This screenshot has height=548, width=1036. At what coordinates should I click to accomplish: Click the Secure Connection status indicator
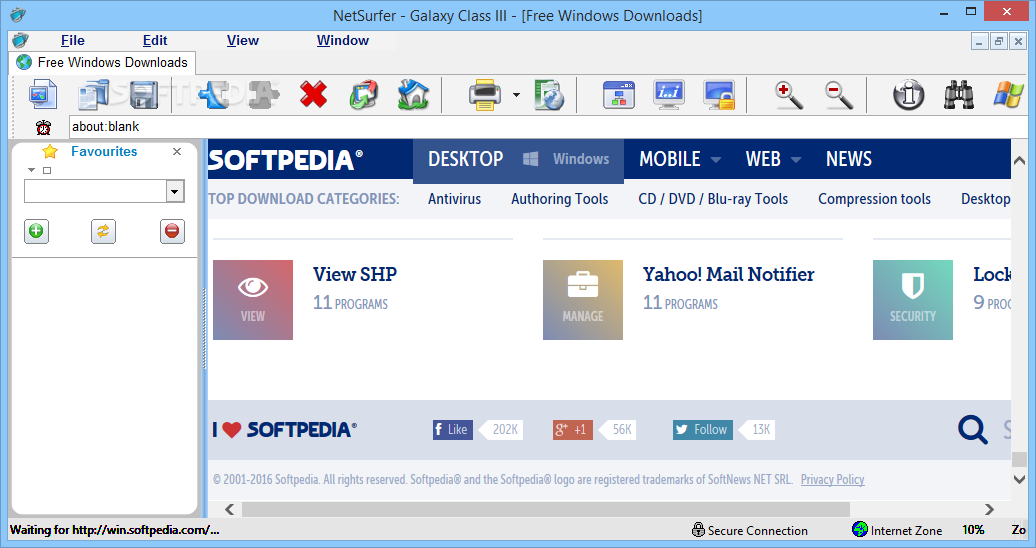tap(749, 530)
